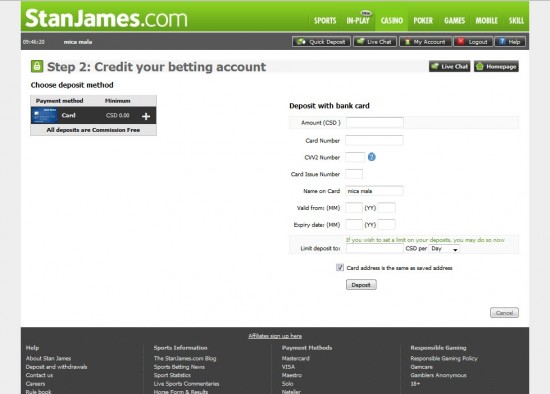Click 'All deposits are Commission Free' text
The width and height of the screenshot is (550, 394).
pos(93,130)
